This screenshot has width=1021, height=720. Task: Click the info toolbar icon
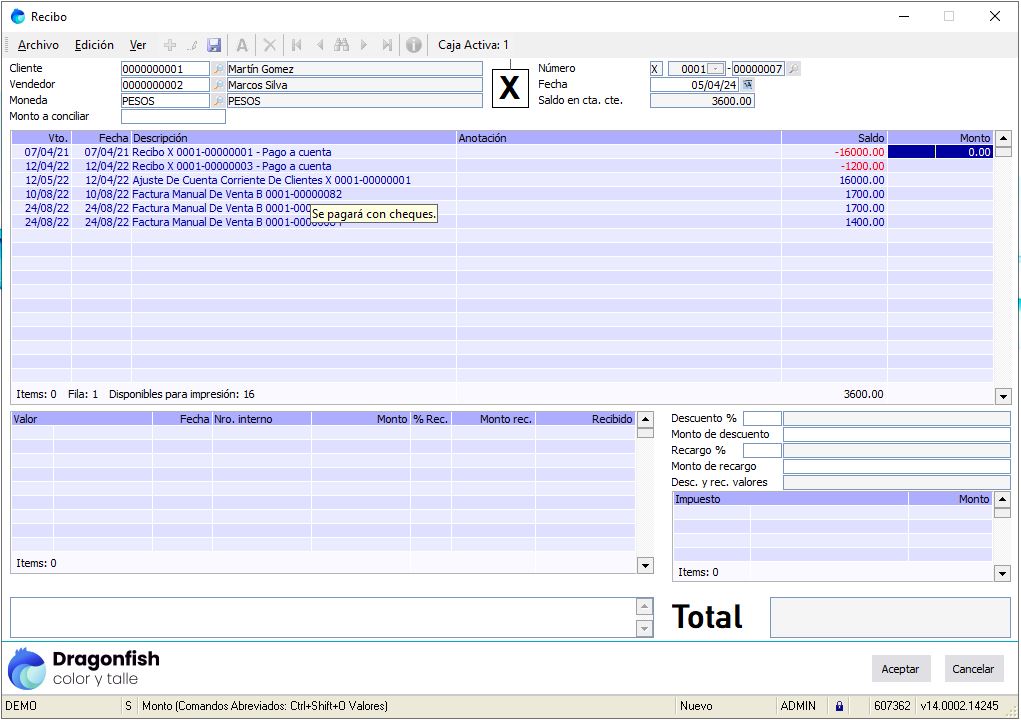[x=413, y=45]
